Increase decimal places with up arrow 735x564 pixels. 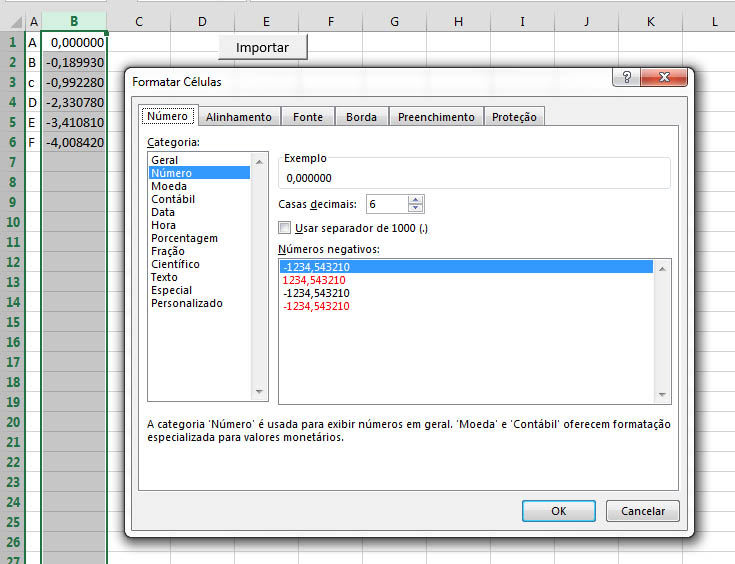pos(416,200)
